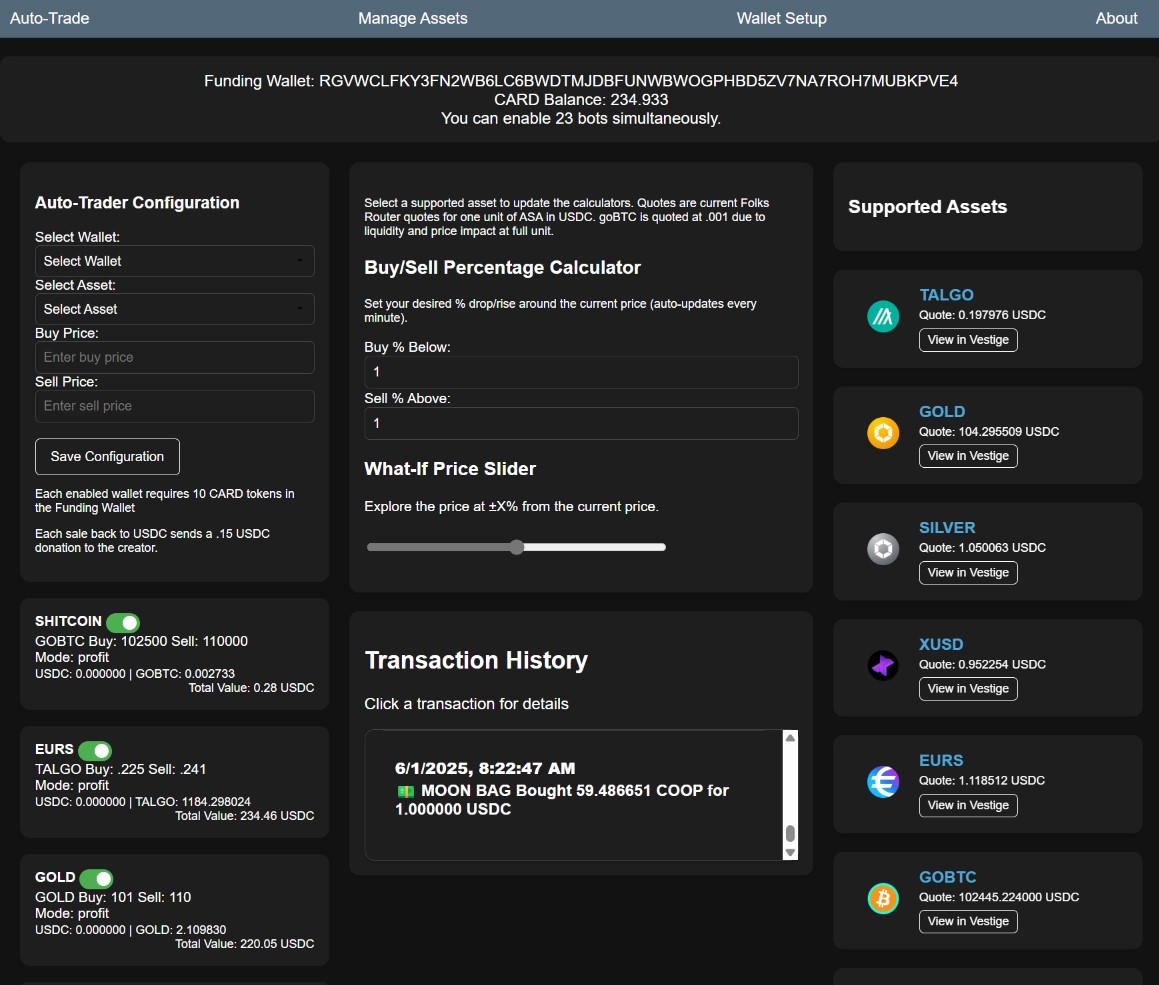1159x985 pixels.
Task: Click the GOBTC Bitcoin-style icon
Action: pyautogui.click(x=883, y=899)
